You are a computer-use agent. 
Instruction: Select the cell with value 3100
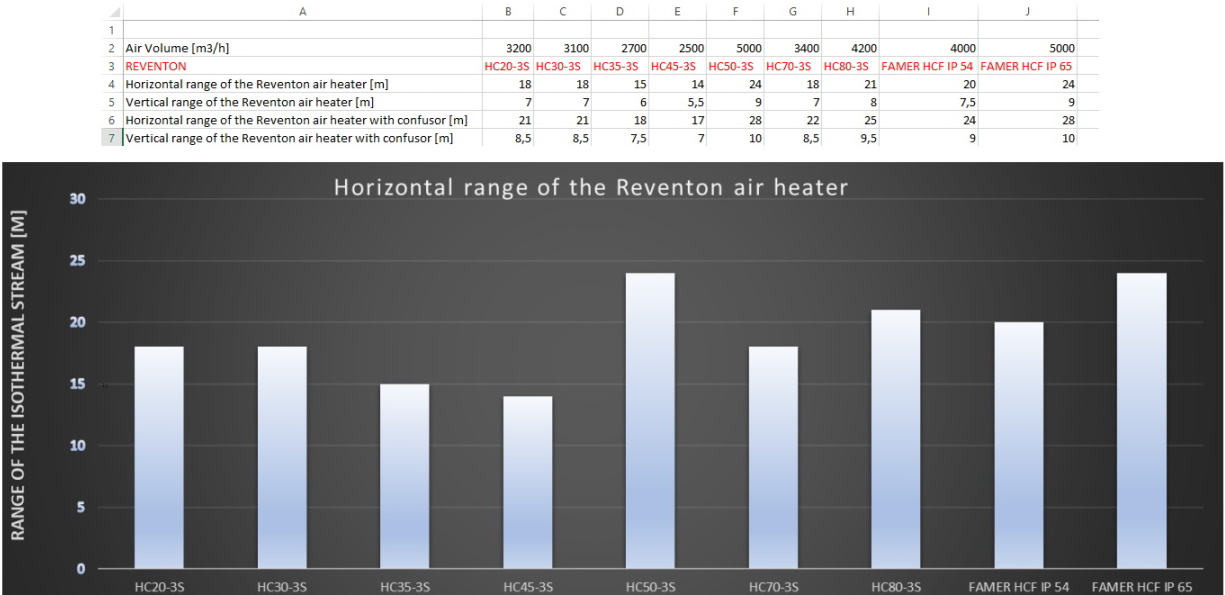coord(562,48)
